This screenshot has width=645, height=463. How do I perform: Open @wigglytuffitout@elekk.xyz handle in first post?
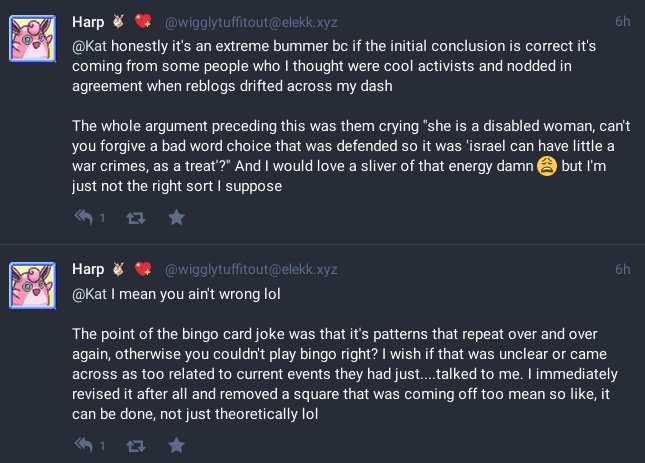[251, 22]
